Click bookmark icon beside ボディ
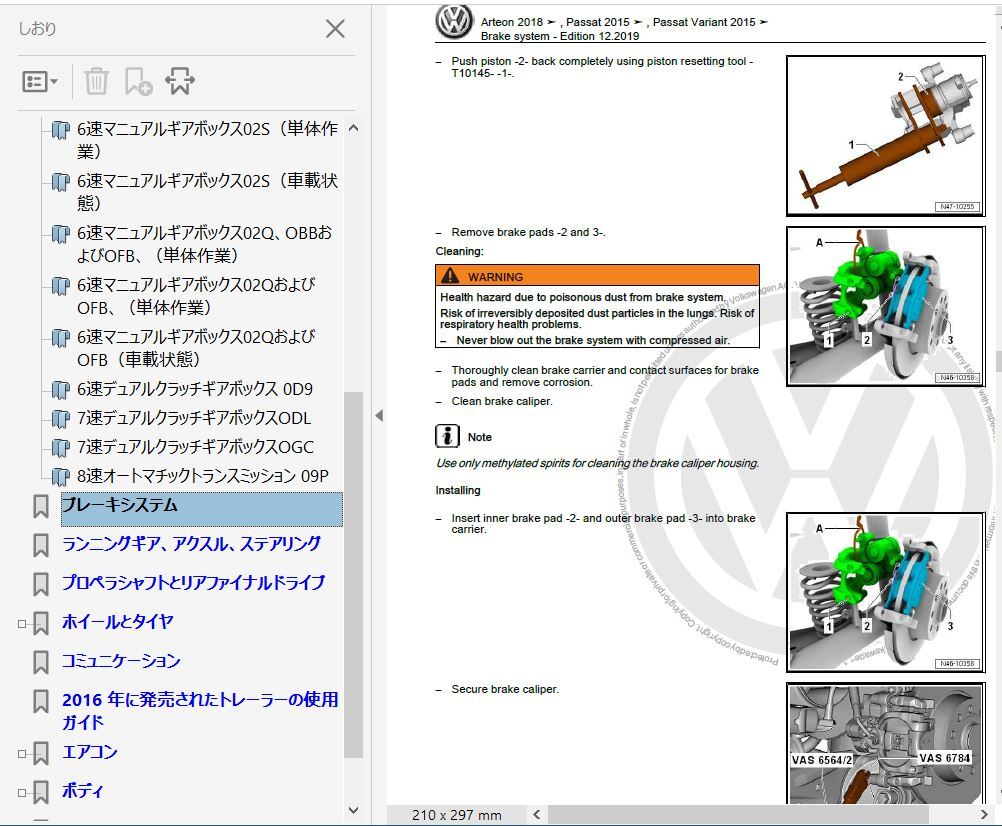1002x826 pixels. (41, 792)
